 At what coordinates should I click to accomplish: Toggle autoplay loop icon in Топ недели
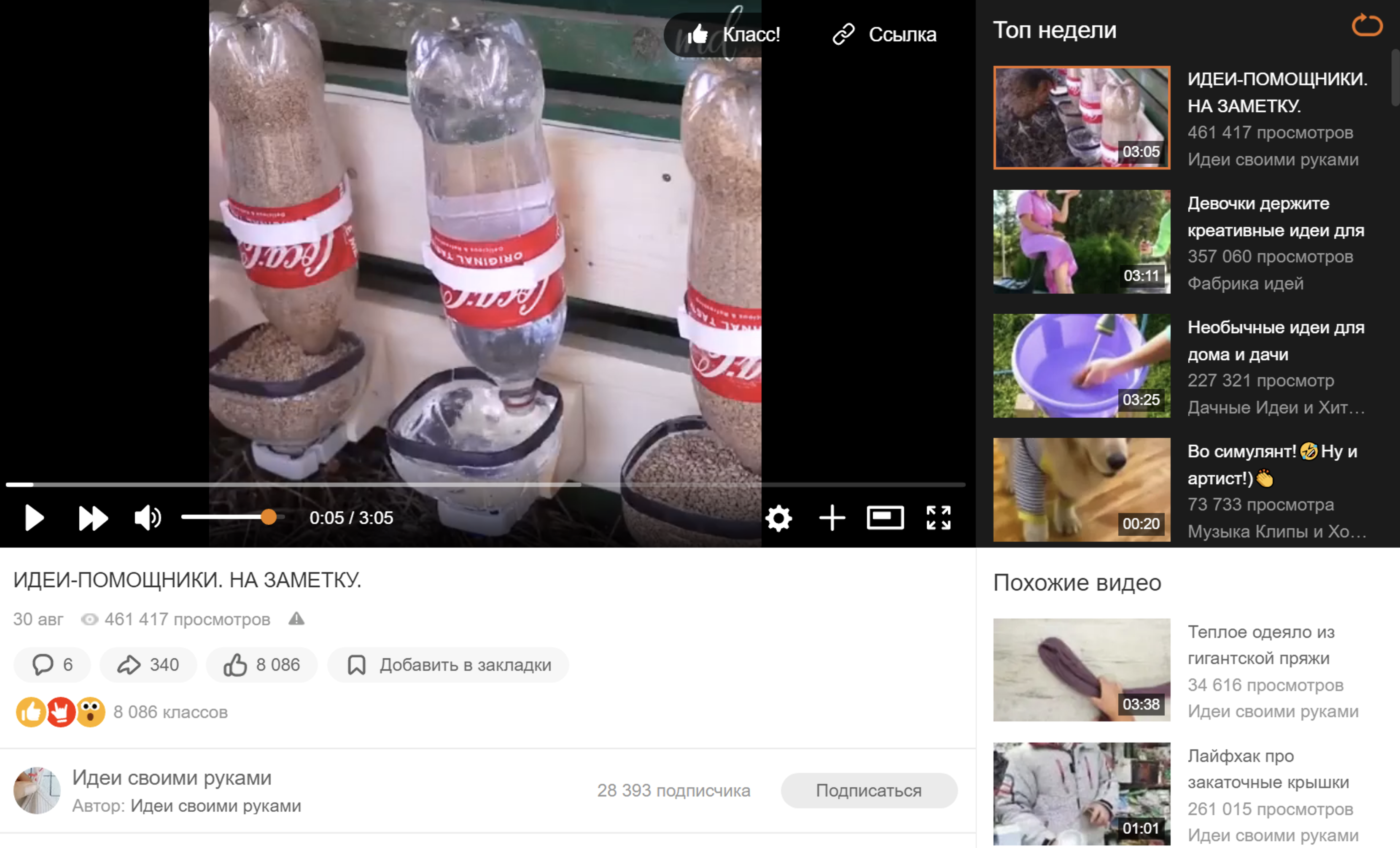[1367, 25]
